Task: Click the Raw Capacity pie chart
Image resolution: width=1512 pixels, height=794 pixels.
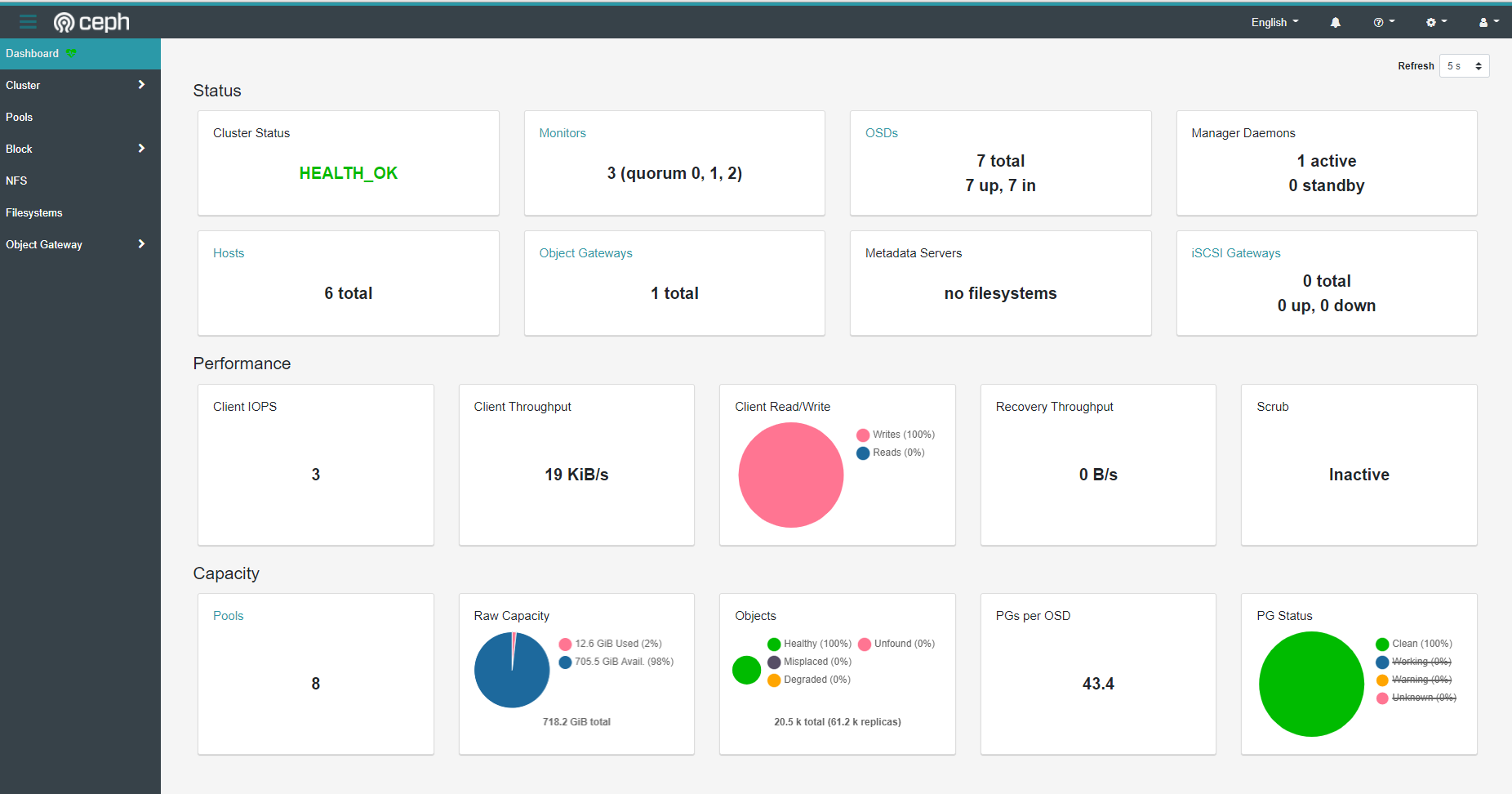Action: [x=512, y=670]
